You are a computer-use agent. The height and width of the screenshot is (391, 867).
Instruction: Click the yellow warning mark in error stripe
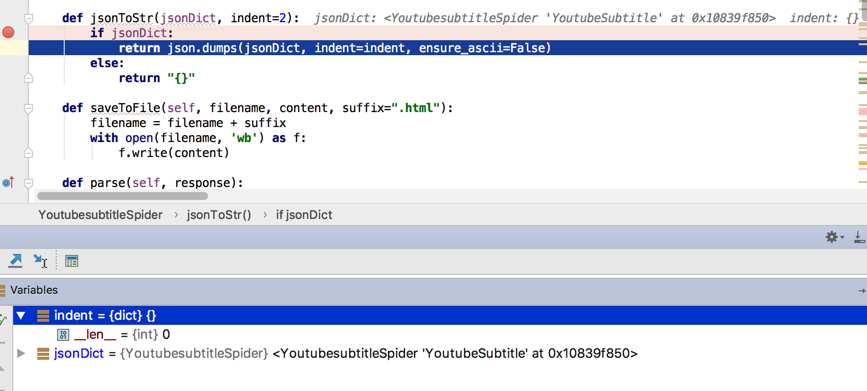click(863, 164)
